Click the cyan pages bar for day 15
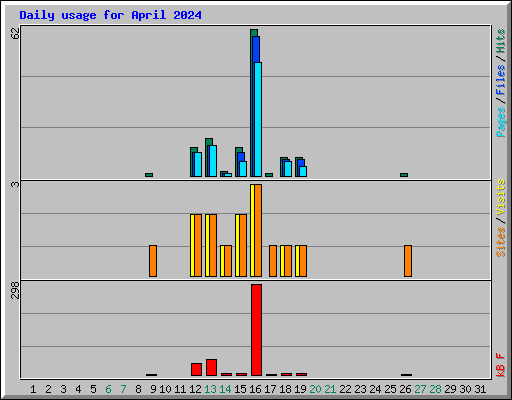The height and width of the screenshot is (400, 512). (x=243, y=169)
